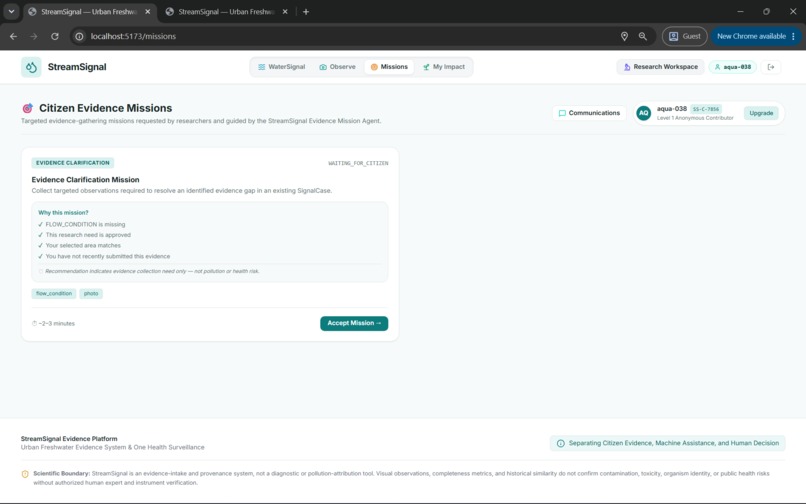Click 'Your selected area matches' line

click(x=83, y=245)
